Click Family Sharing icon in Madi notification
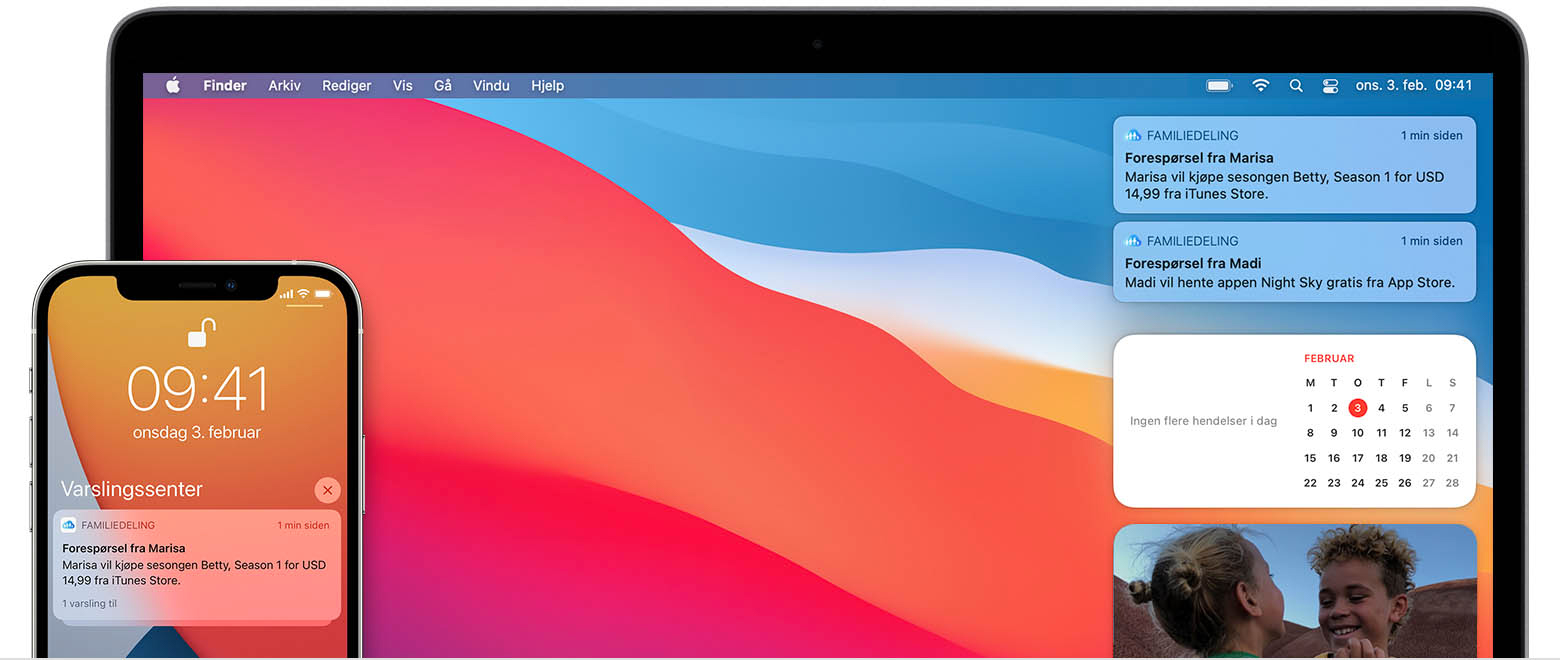1560x660 pixels. 1133,241
